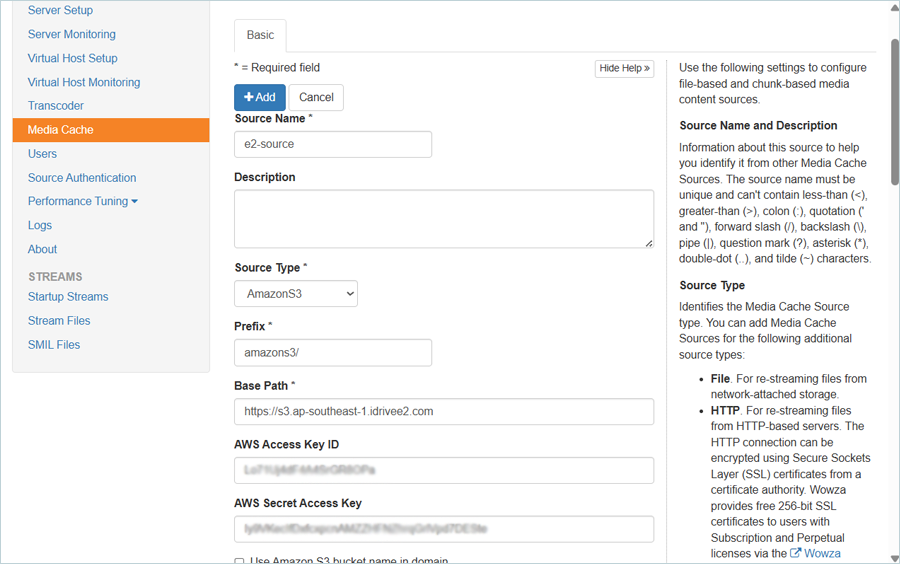Select Media Cache menu item
The width and height of the screenshot is (900, 564).
coord(111,130)
